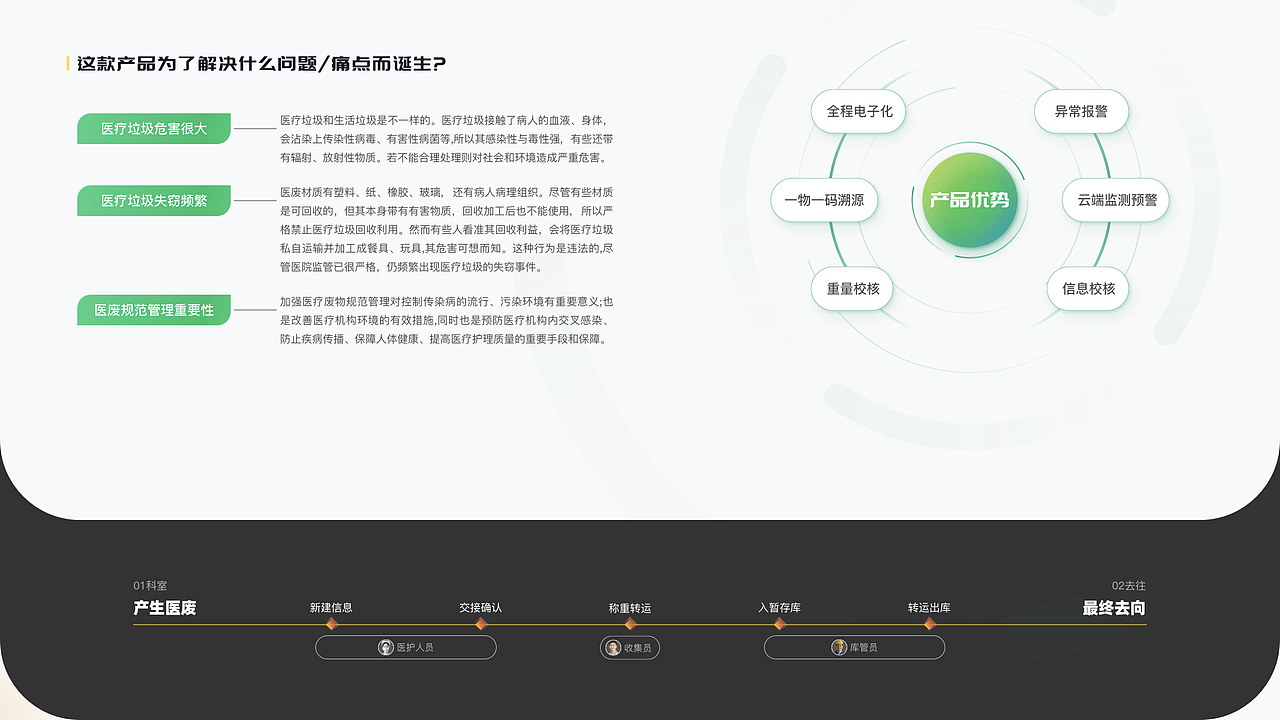Click the 医疗垃圾危害很大 green label

[154, 129]
